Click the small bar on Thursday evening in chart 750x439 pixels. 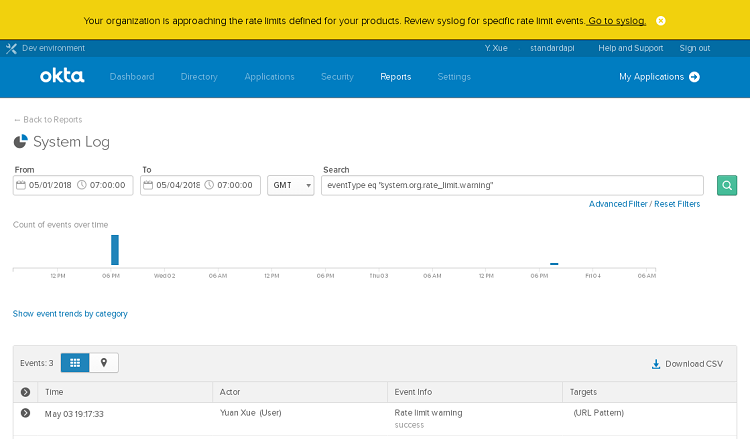tap(554, 263)
